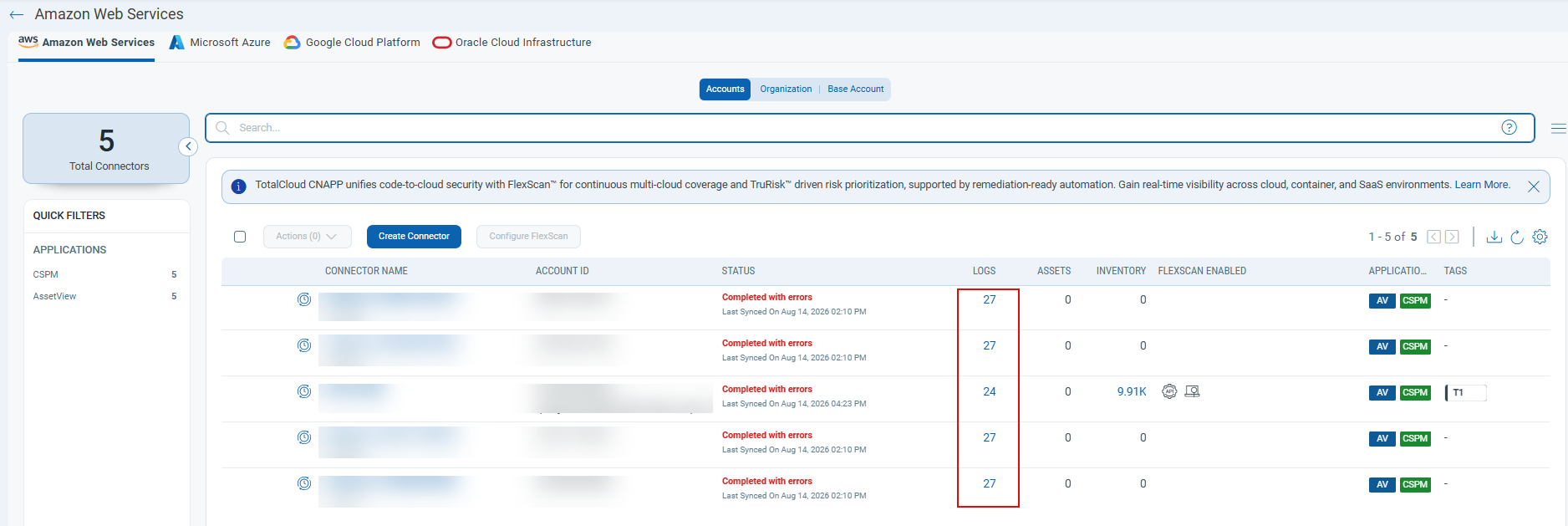Click FlexScan API icon in third row

tap(1169, 391)
